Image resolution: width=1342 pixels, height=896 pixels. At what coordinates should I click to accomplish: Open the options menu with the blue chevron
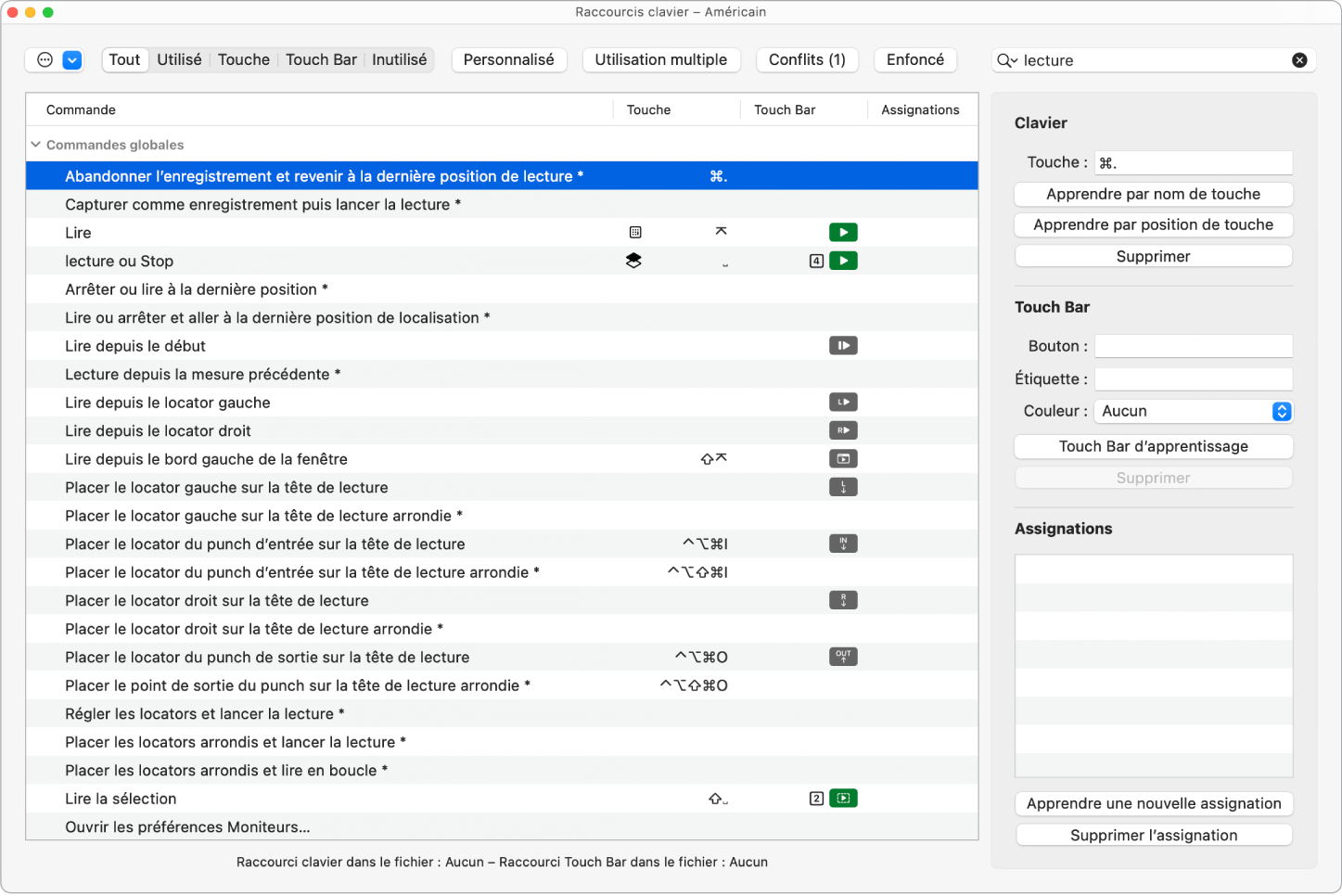[71, 60]
